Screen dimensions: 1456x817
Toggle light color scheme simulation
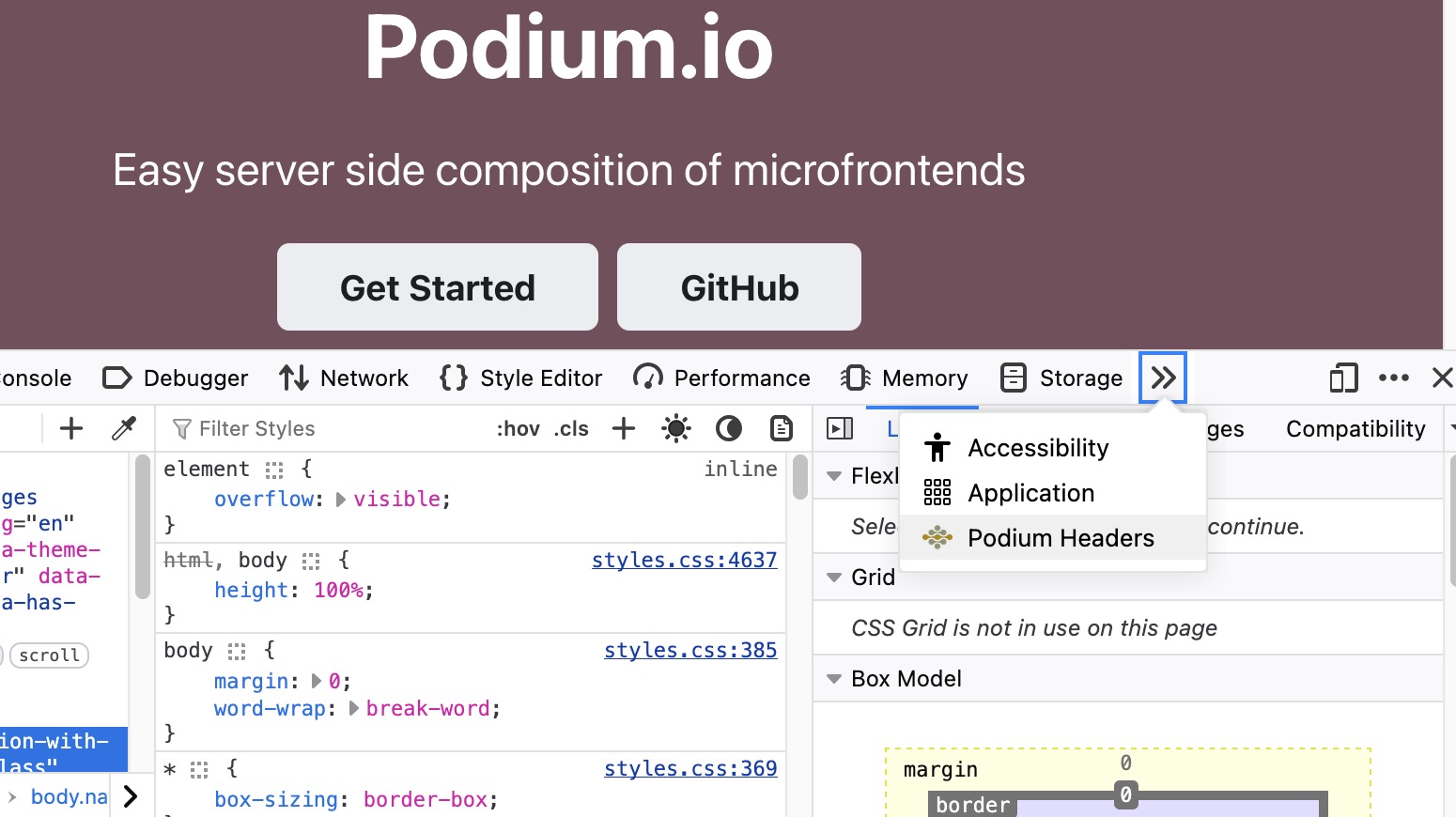(676, 429)
